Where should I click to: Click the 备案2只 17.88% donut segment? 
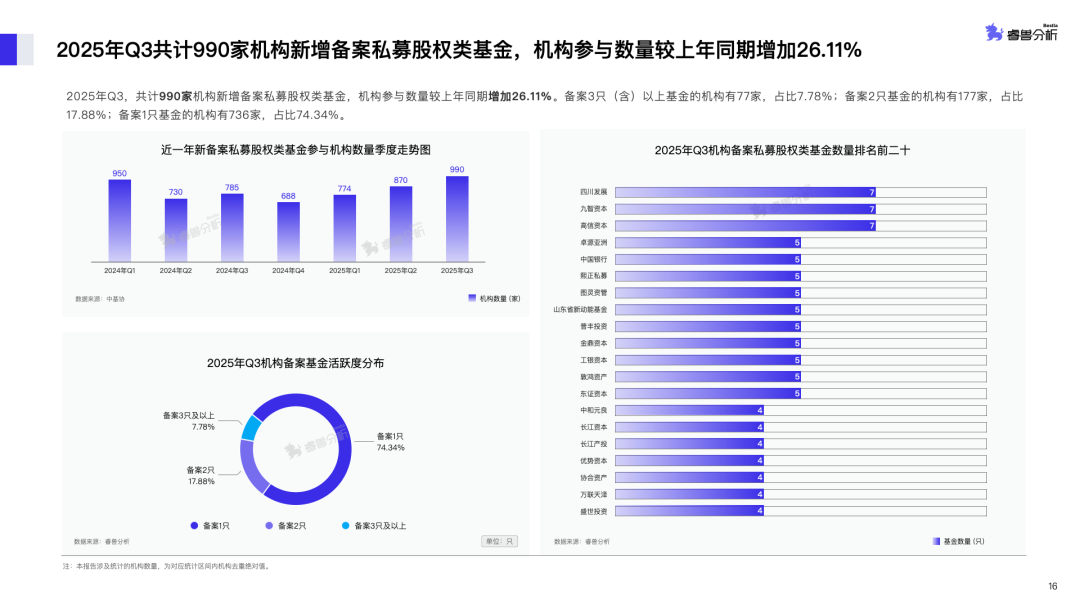pyautogui.click(x=252, y=470)
